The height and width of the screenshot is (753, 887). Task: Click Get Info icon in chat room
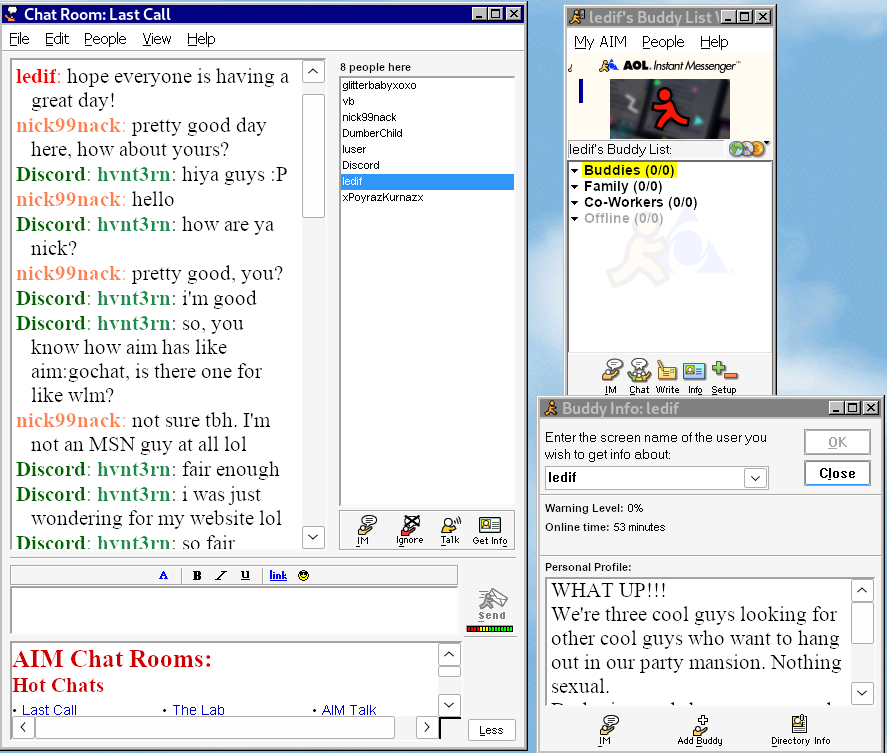point(490,530)
